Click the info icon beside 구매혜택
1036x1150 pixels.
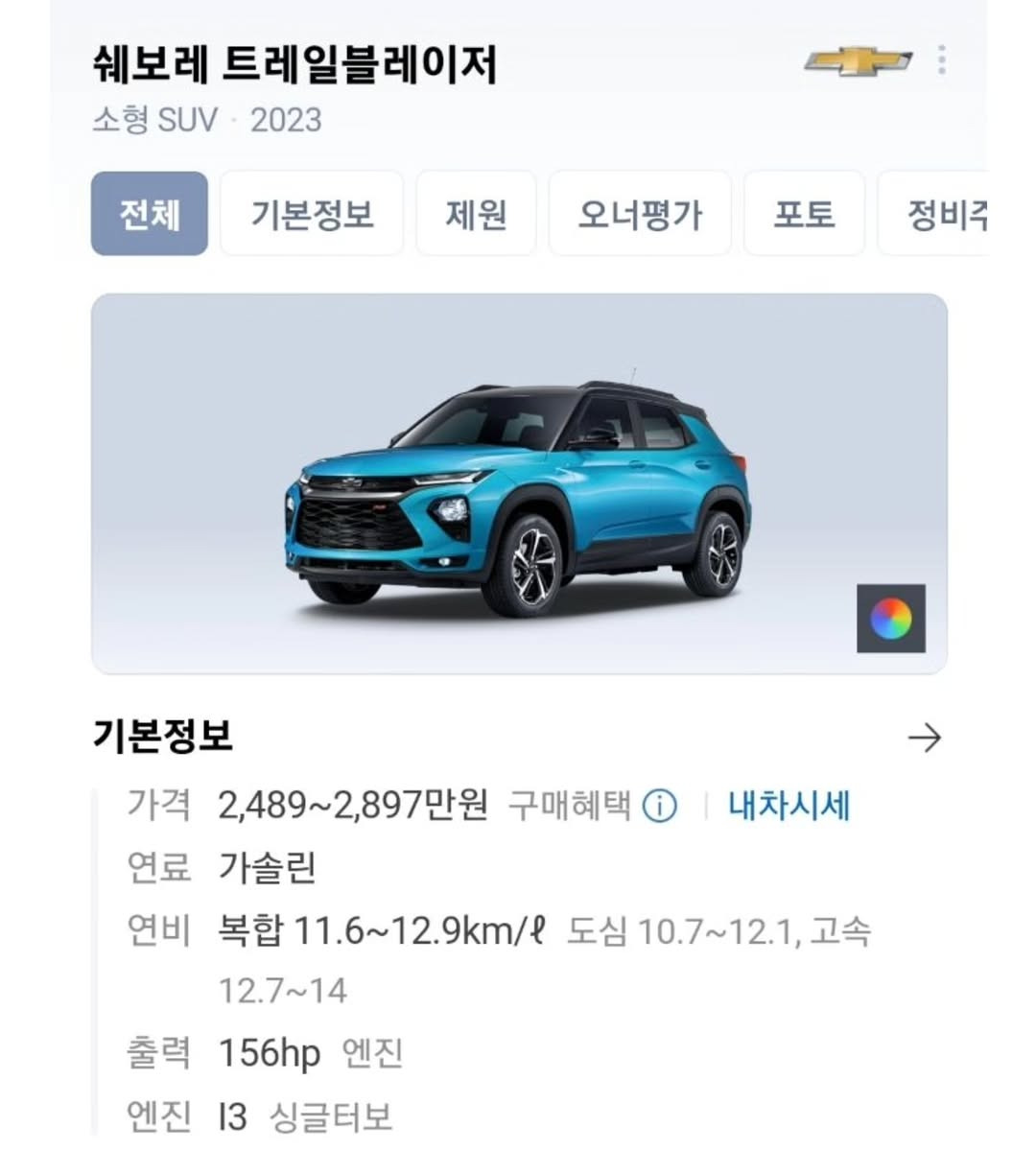(x=660, y=806)
